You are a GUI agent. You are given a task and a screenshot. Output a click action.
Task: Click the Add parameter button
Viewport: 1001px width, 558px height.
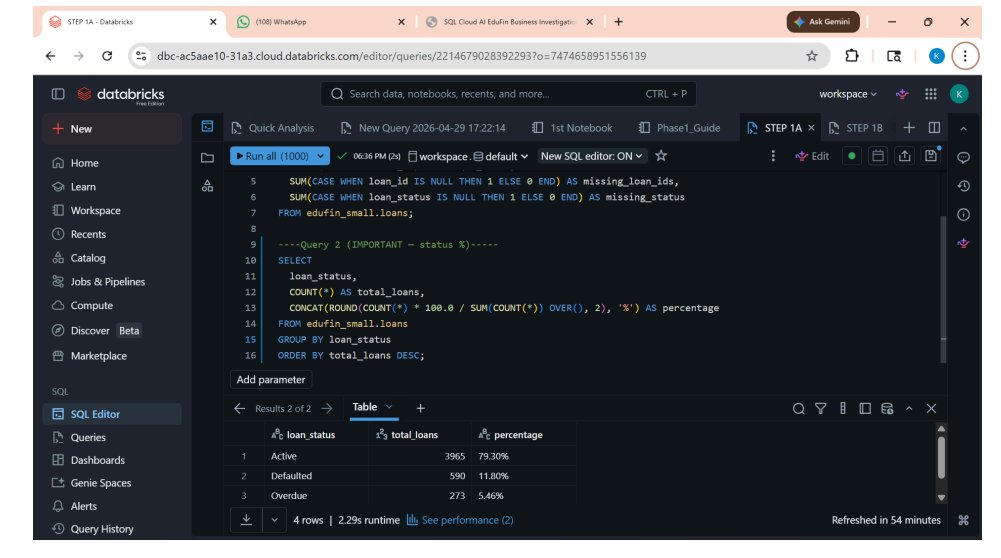click(x=271, y=379)
